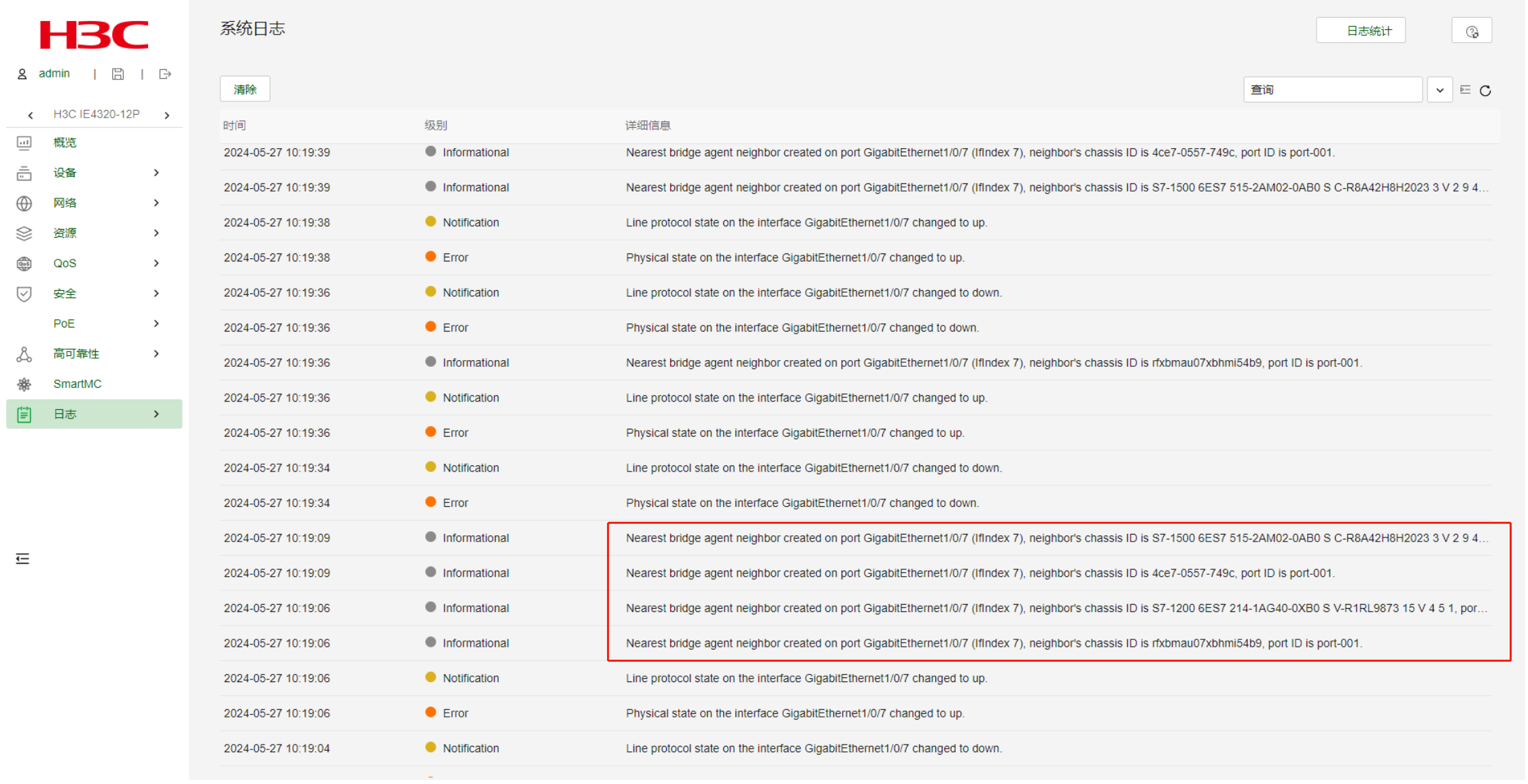
Task: Open the SmartMC menu item
Action: [x=77, y=384]
